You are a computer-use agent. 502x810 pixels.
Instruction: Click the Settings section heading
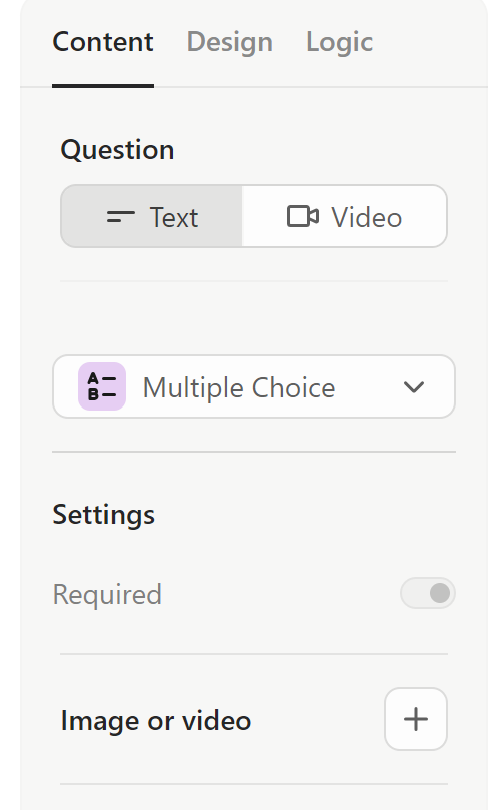pyautogui.click(x=103, y=515)
